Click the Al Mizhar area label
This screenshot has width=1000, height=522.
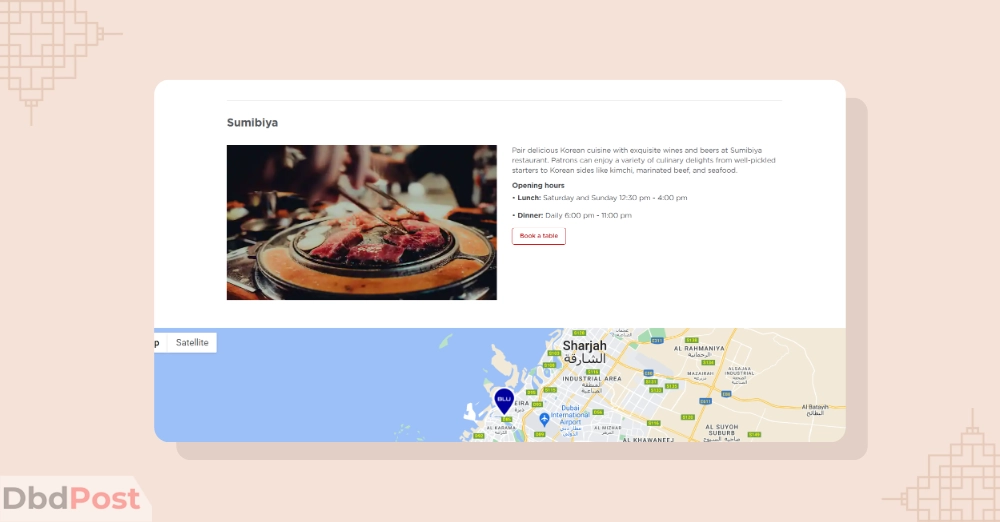[x=607, y=429]
